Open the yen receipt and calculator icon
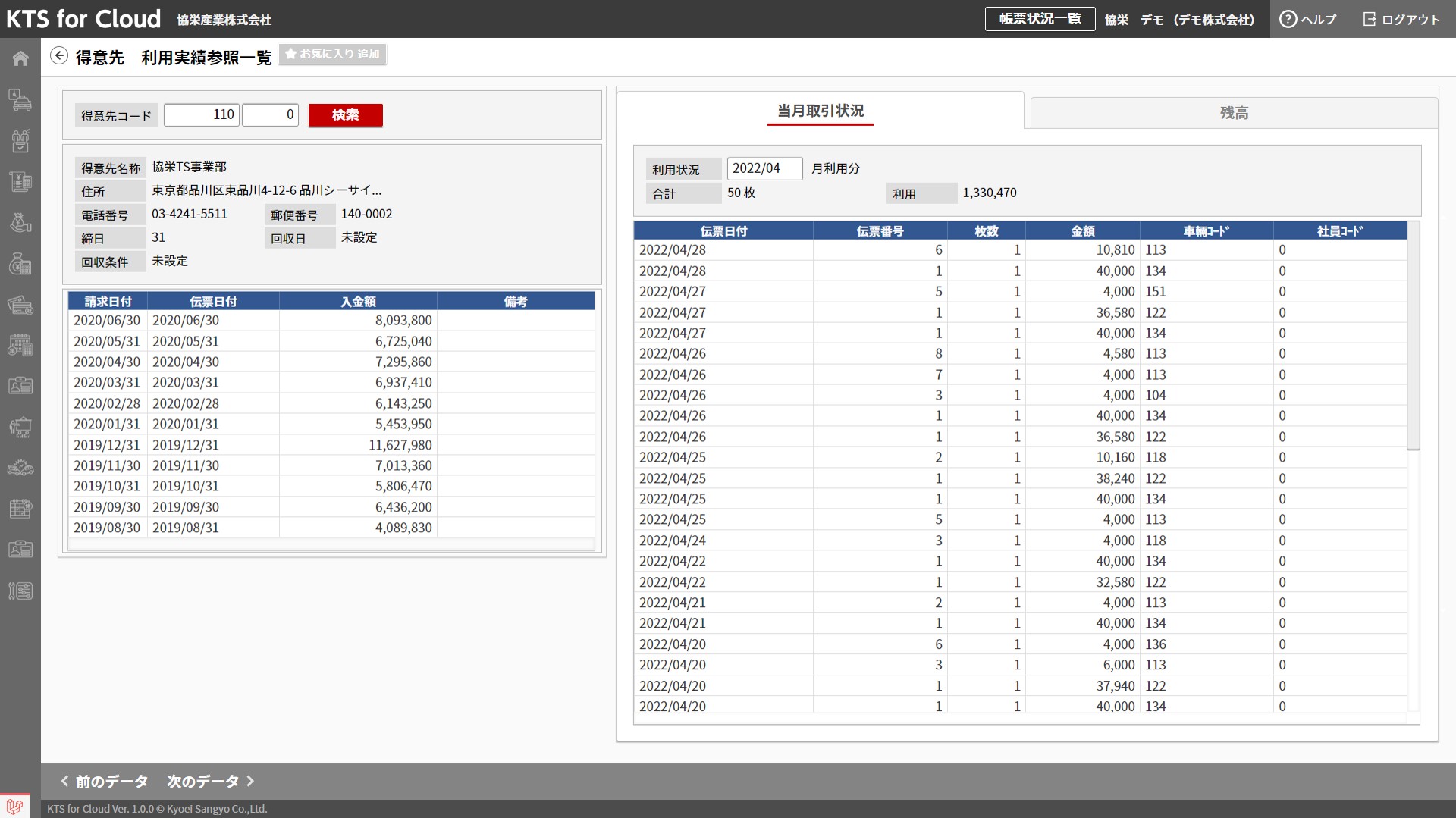Image resolution: width=1456 pixels, height=818 pixels. (x=20, y=182)
